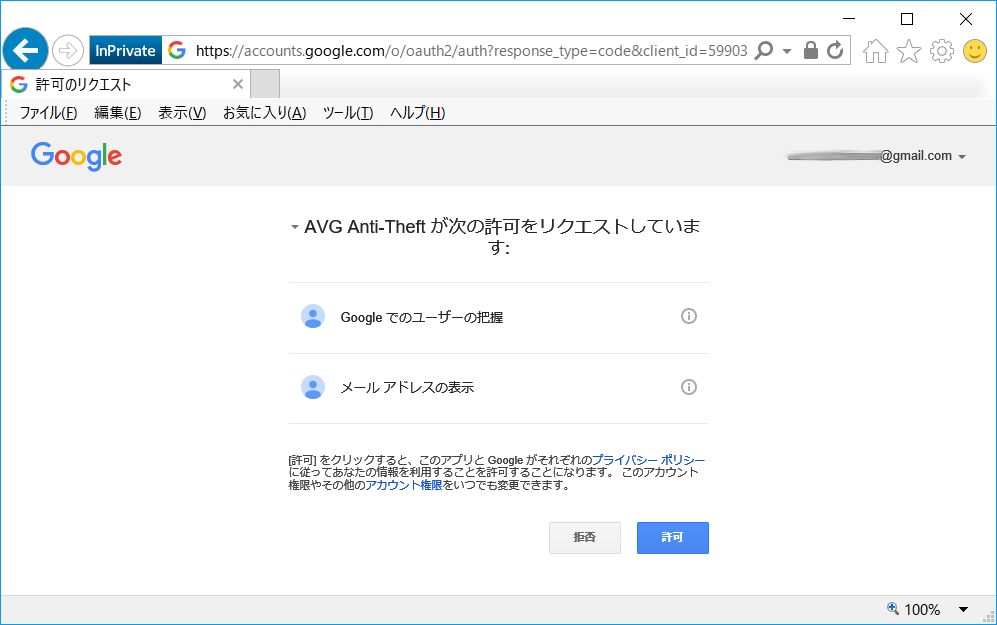
Task: Click the Google favicon in address bar
Action: (x=177, y=50)
